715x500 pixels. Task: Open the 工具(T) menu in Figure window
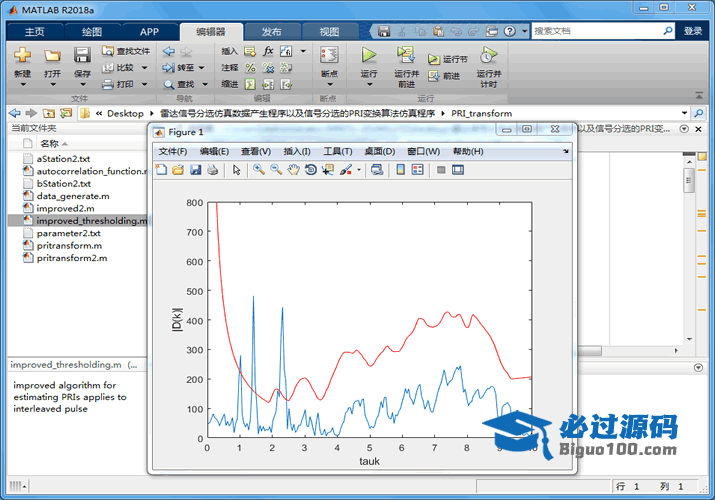338,151
